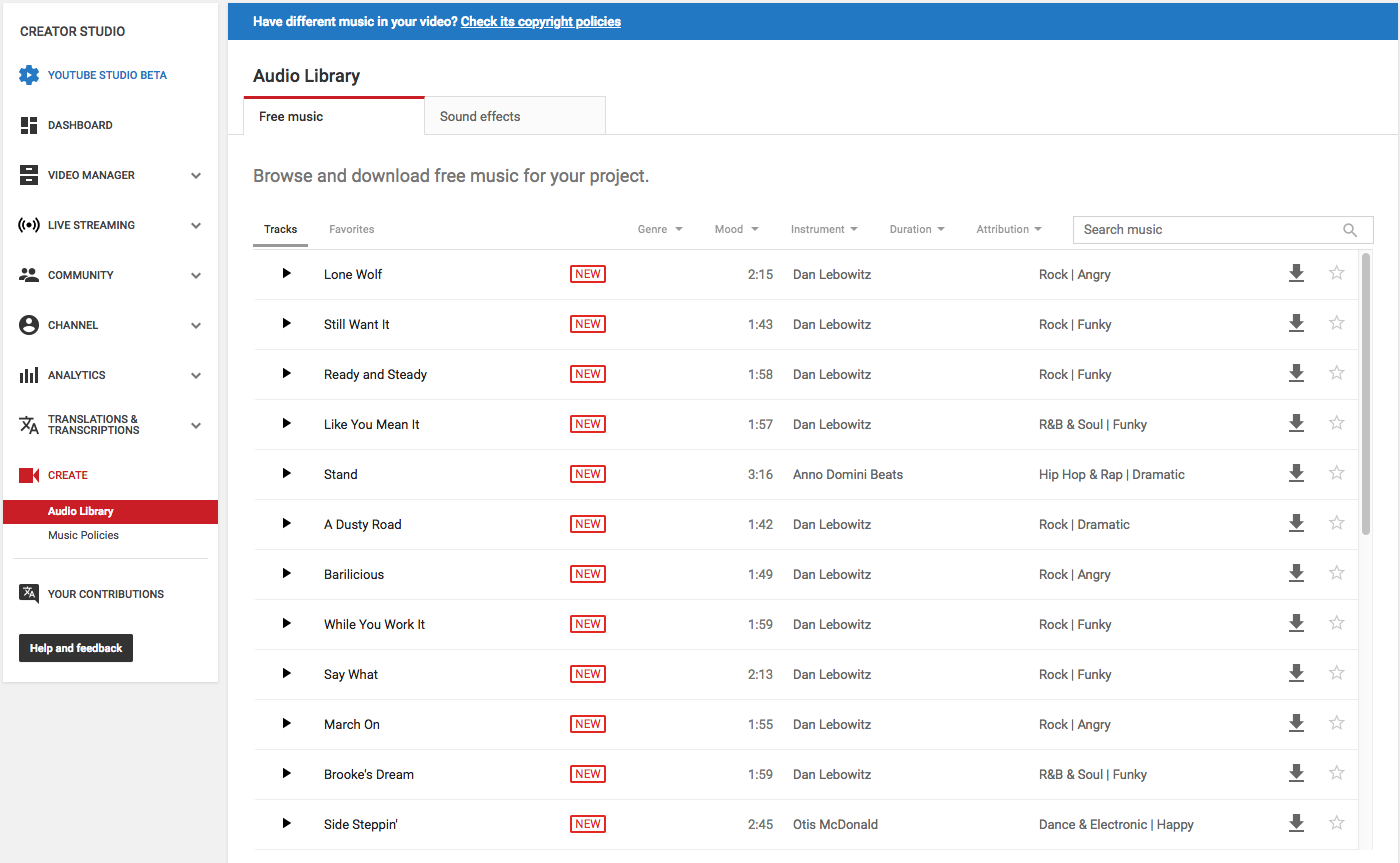Star the March On track
1400x863 pixels.
coord(1337,722)
